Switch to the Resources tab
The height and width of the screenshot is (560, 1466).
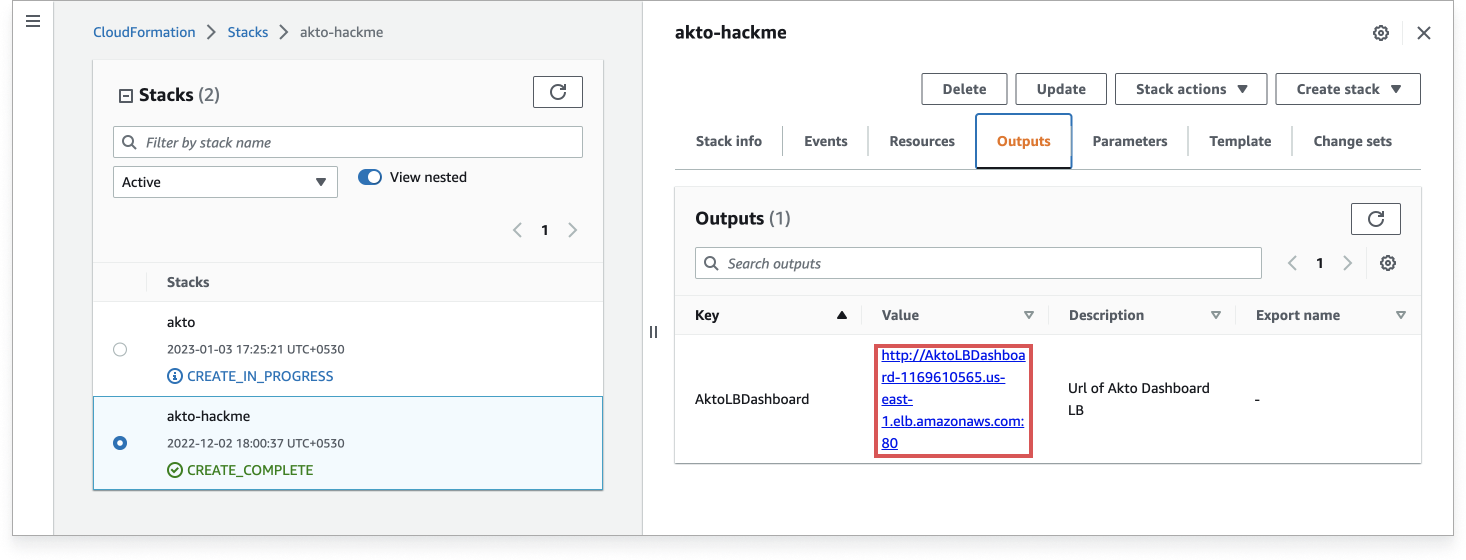point(921,141)
